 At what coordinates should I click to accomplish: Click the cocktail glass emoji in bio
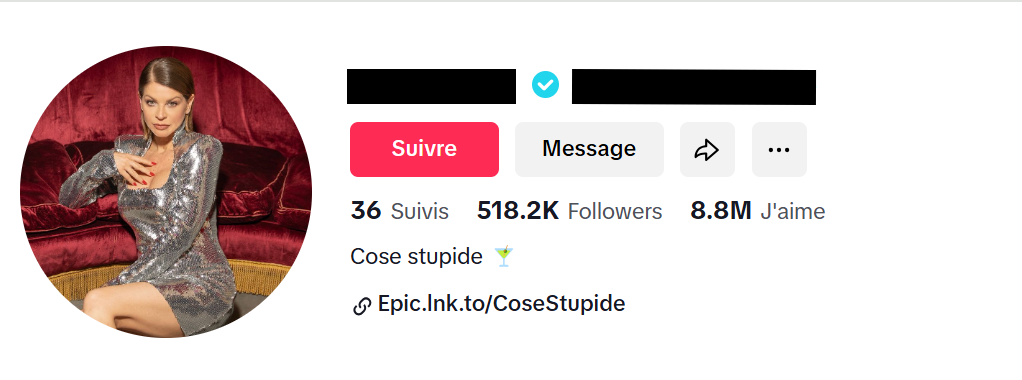503,257
